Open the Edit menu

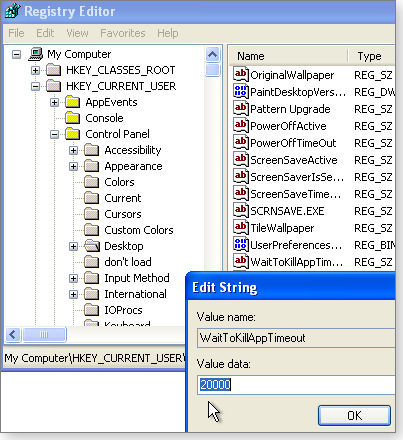point(45,33)
